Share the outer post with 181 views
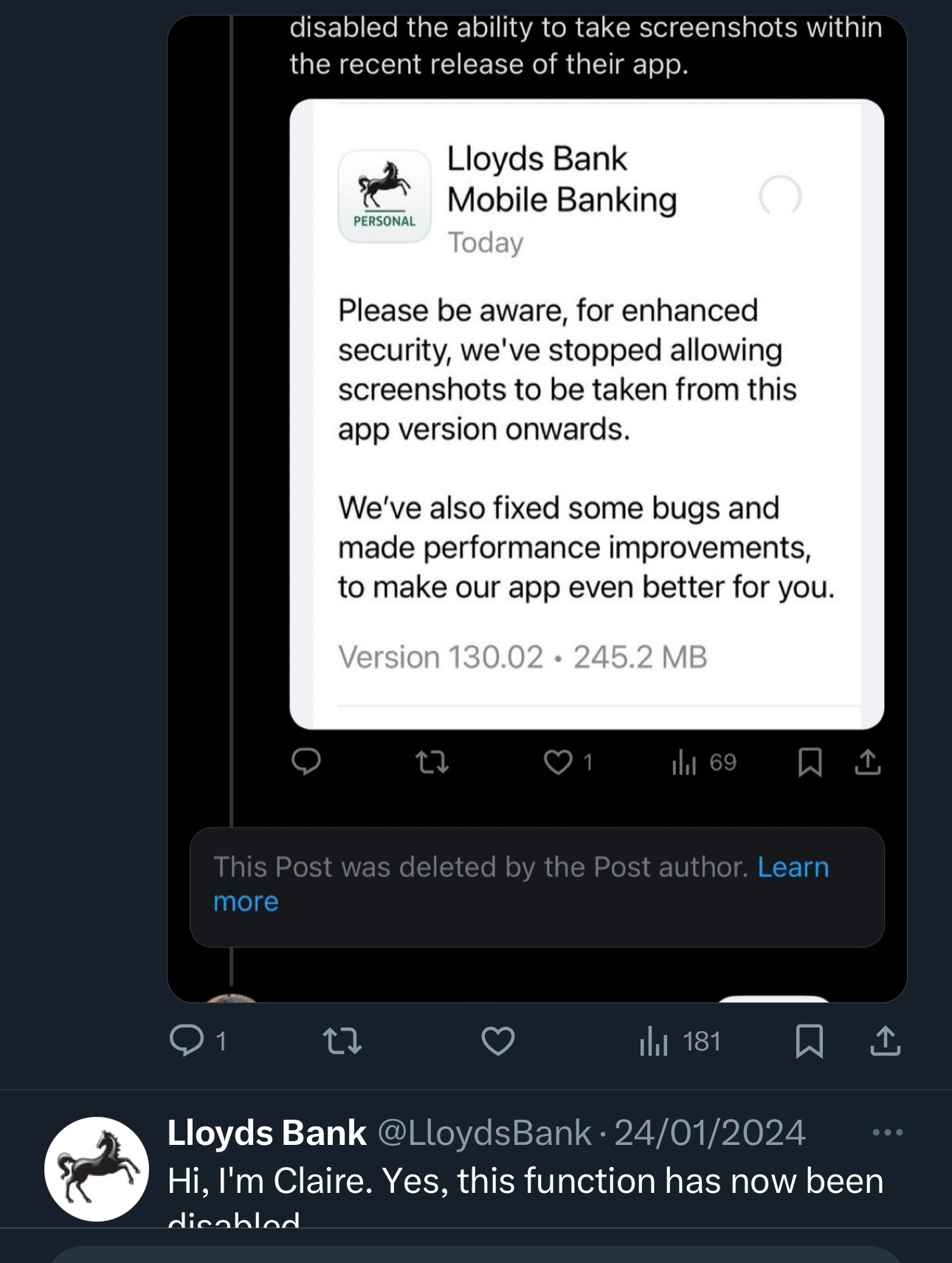The height and width of the screenshot is (1263, 952). pos(885,1041)
